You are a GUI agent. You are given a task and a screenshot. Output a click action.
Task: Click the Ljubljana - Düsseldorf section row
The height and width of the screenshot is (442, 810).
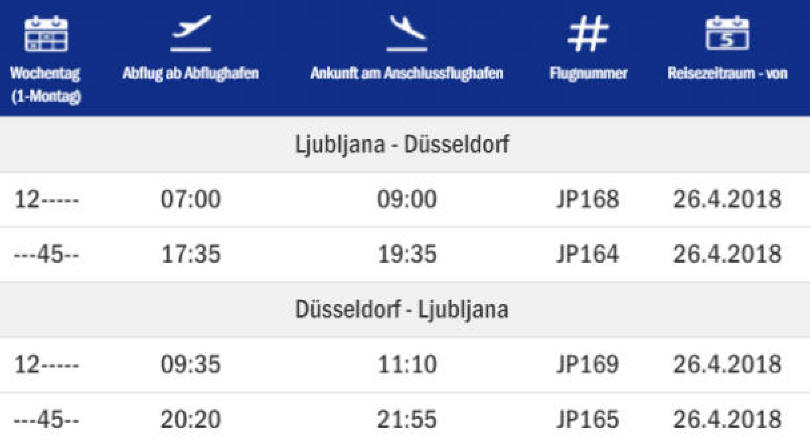click(405, 144)
